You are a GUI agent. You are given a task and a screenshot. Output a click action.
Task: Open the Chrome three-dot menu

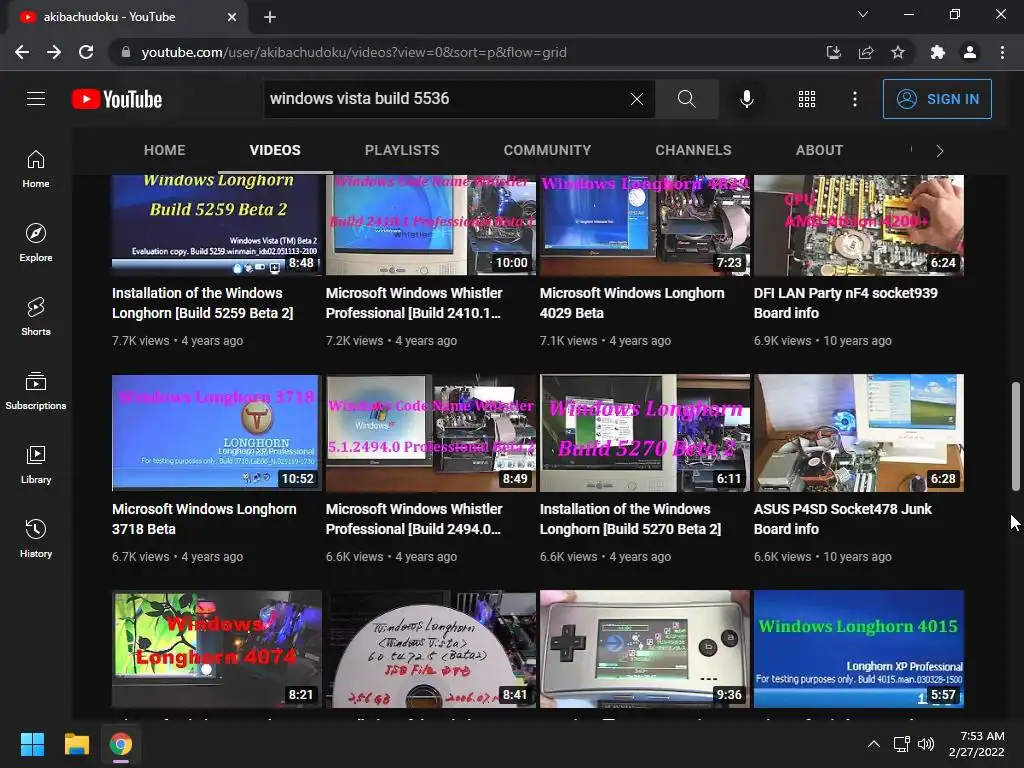(1002, 52)
